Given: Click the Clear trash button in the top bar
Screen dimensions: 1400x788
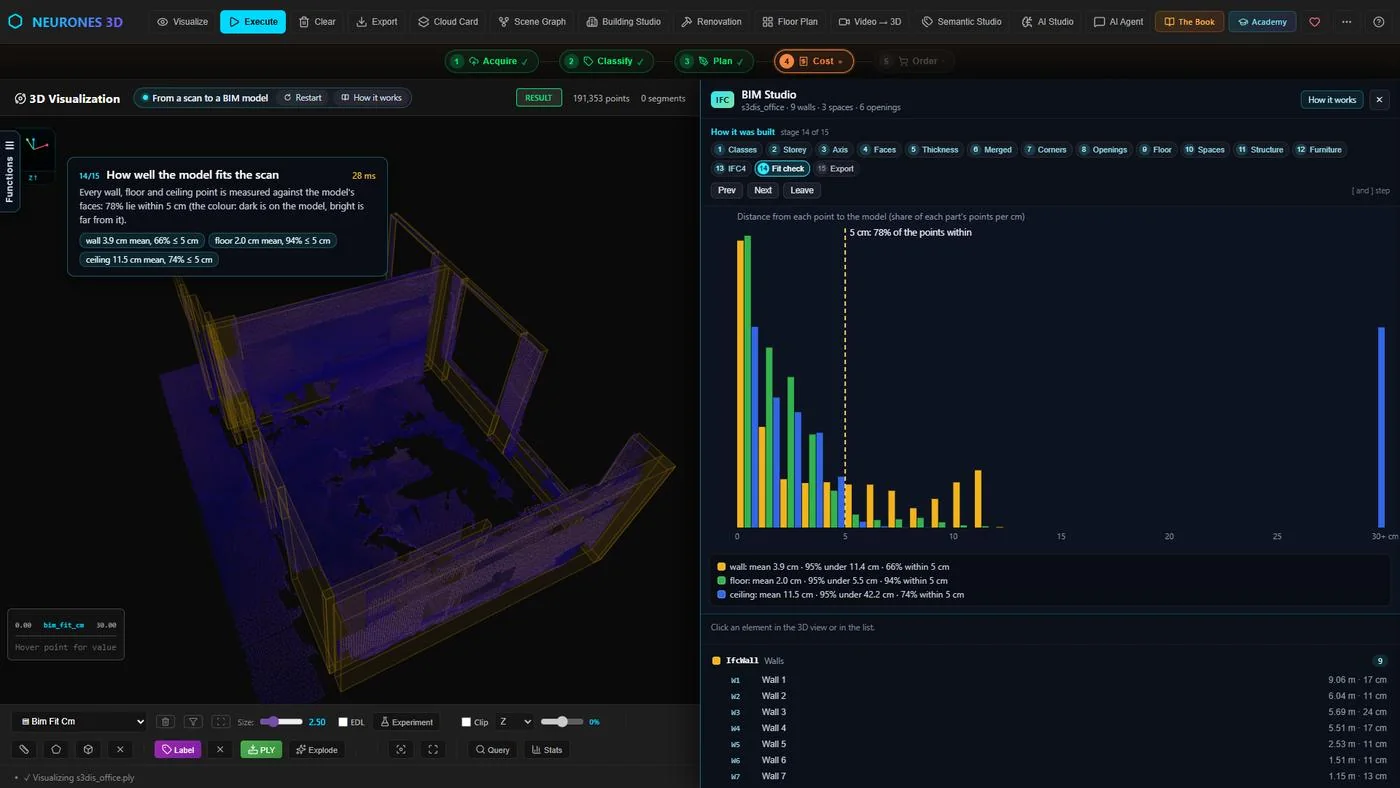Looking at the screenshot, I should (317, 21).
